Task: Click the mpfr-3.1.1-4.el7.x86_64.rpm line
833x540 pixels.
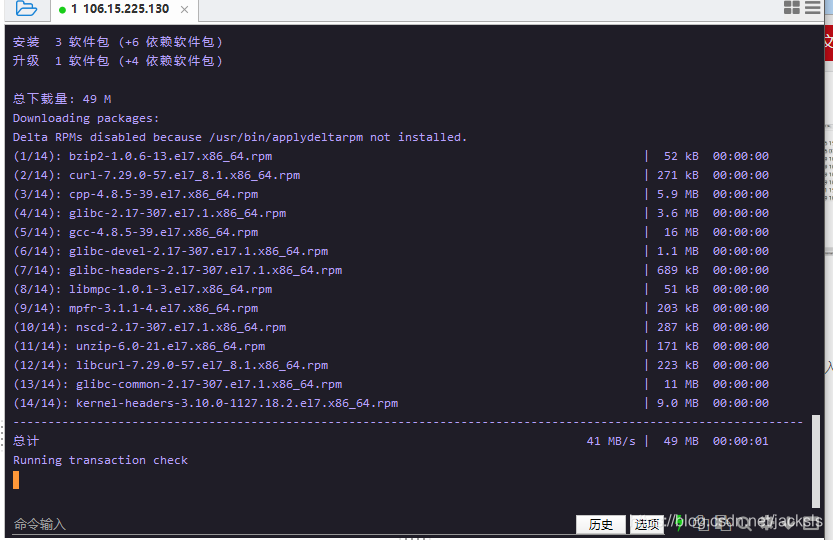Action: [391, 308]
